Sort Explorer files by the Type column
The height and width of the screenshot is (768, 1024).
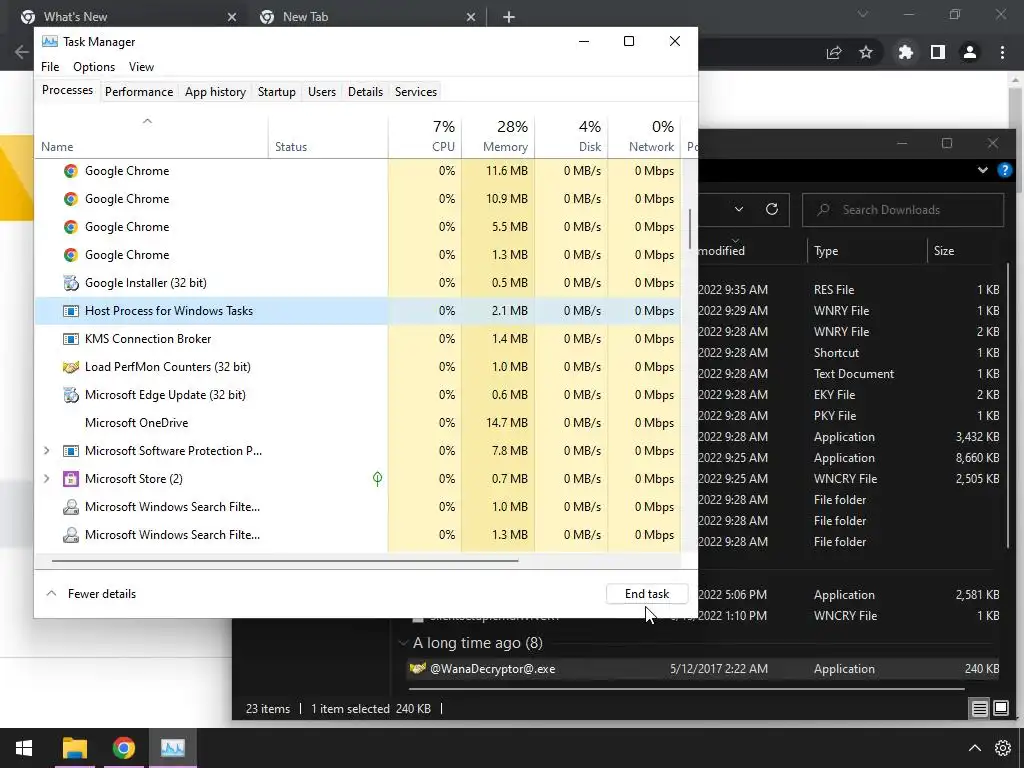[x=867, y=251]
